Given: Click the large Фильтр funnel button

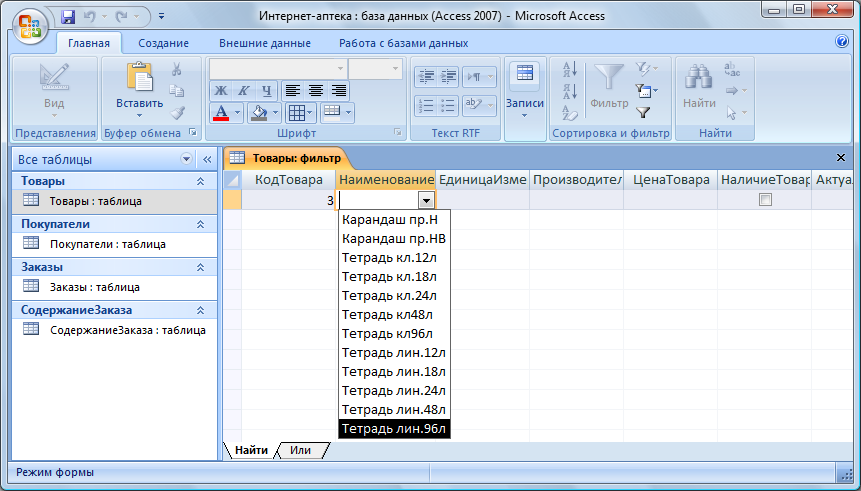Looking at the screenshot, I should click(x=609, y=87).
